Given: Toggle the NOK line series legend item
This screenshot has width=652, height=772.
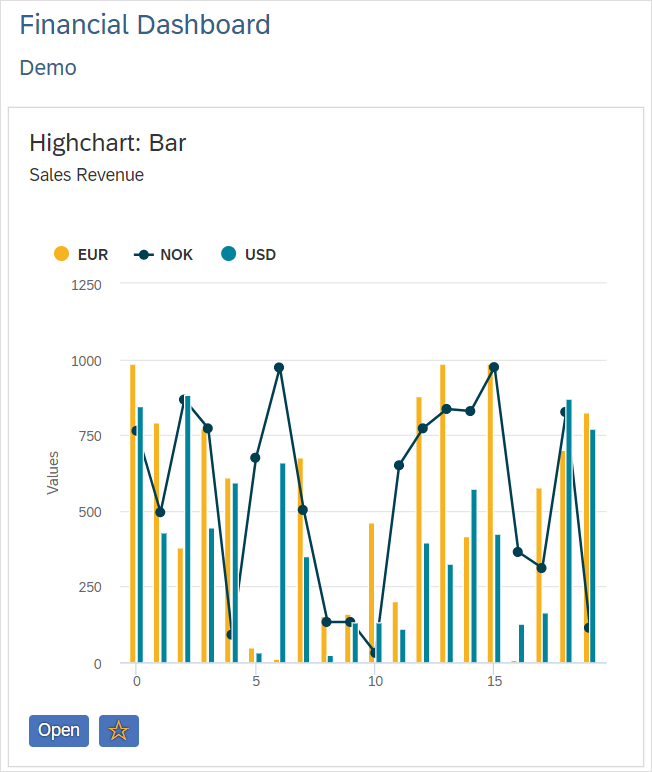Looking at the screenshot, I should pyautogui.click(x=163, y=255).
